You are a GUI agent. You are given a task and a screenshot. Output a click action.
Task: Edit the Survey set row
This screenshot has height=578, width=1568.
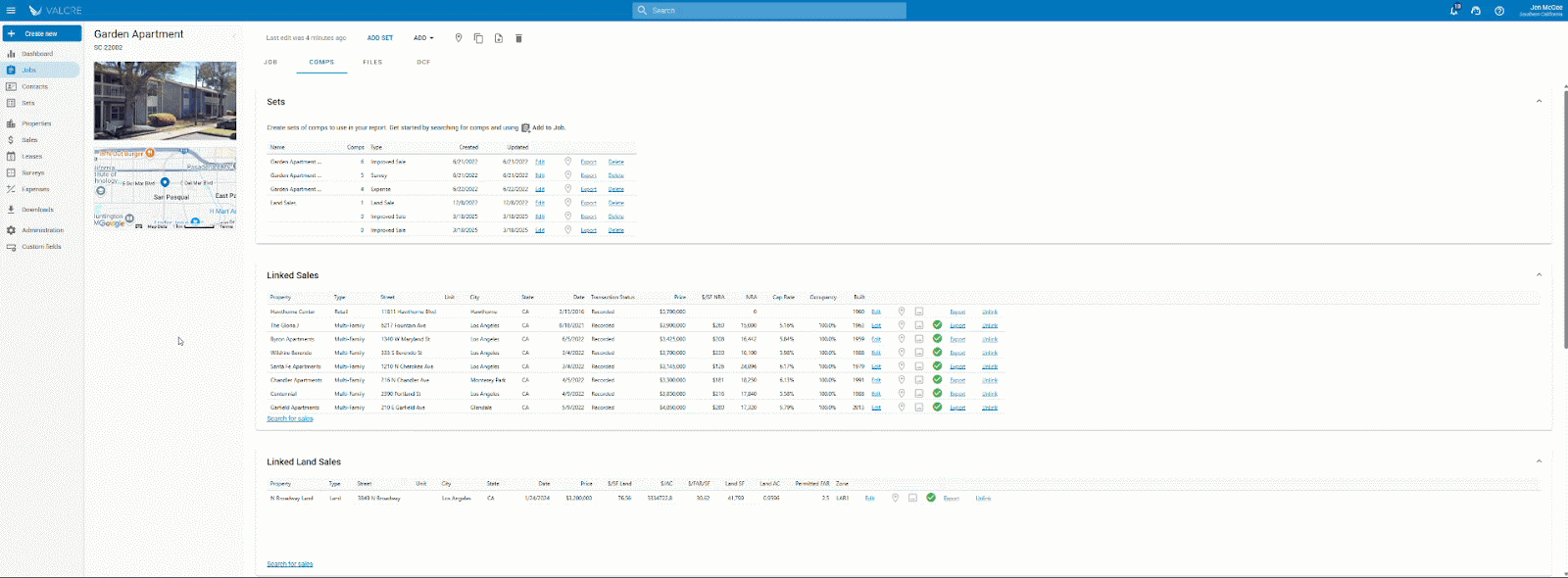[x=540, y=175]
